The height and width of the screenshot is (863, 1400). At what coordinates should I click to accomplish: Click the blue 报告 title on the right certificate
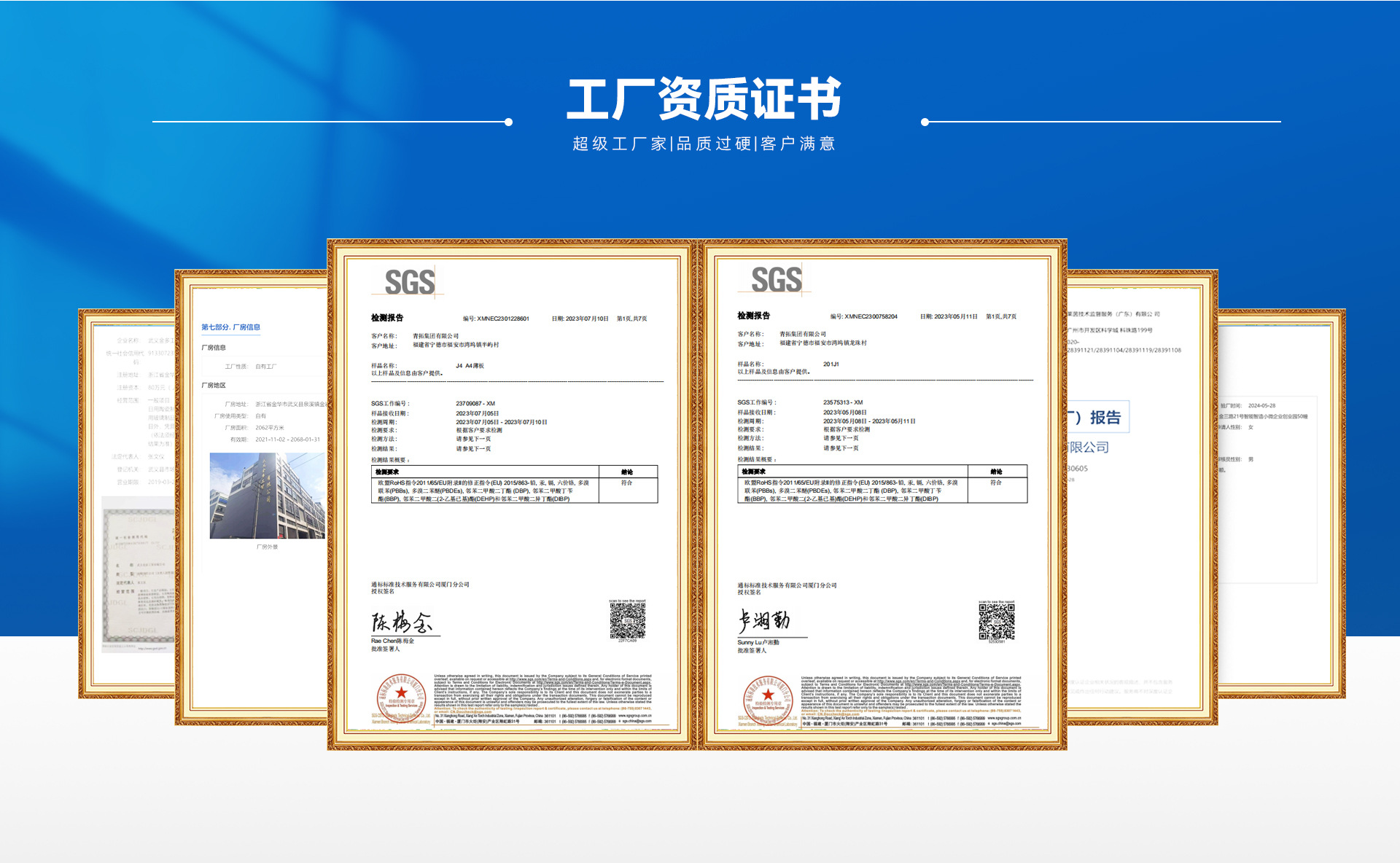[1104, 418]
